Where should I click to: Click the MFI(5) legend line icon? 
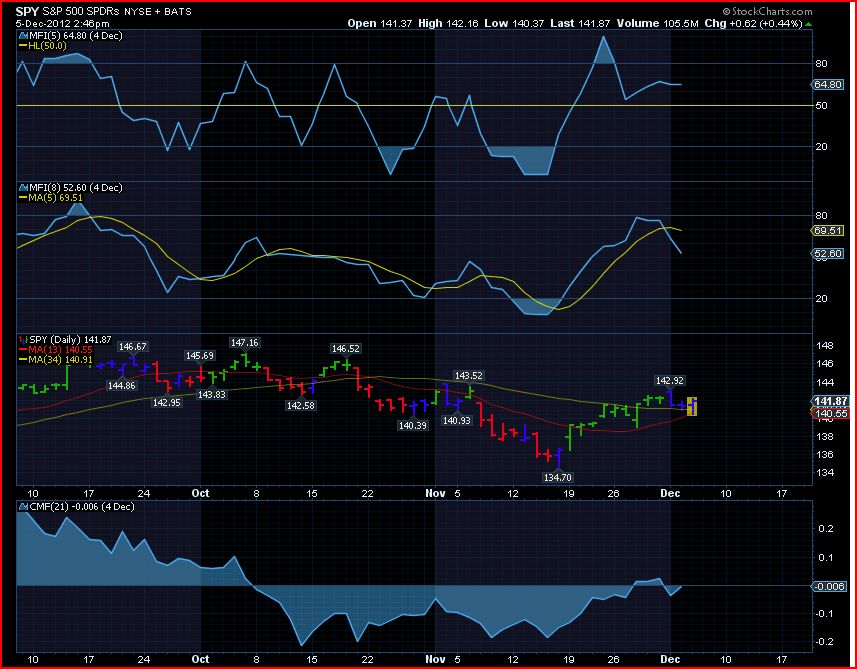pos(23,36)
